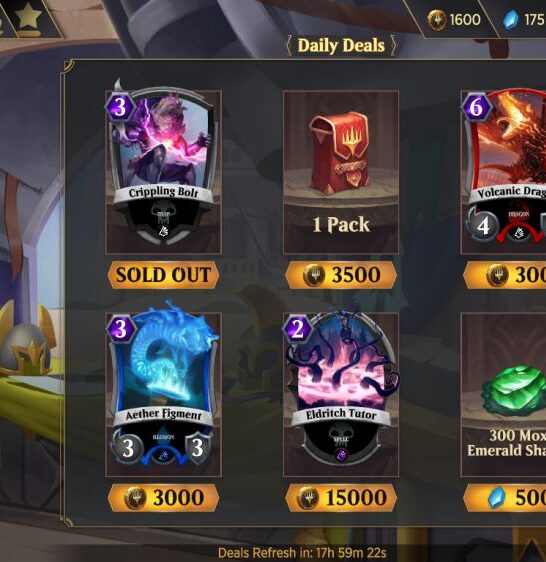This screenshot has height=562, width=546.
Task: Click the gold coin icon beside 1600
Action: coord(437,20)
